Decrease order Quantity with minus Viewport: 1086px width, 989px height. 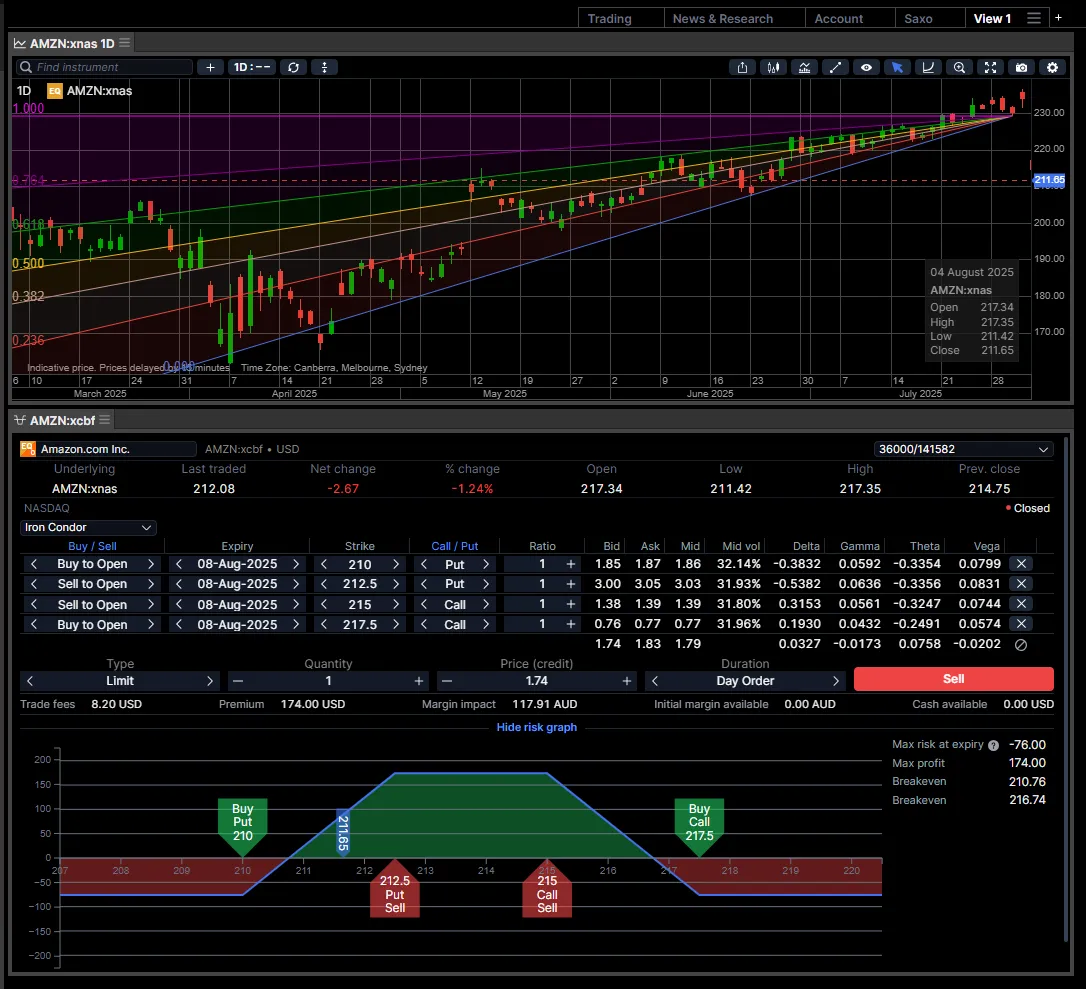(238, 681)
